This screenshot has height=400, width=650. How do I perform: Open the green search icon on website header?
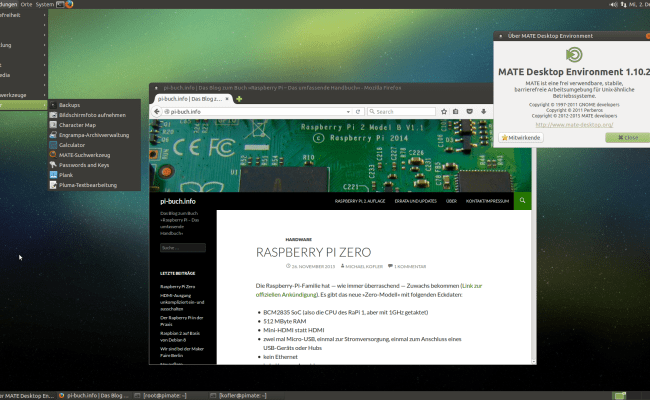[x=522, y=201]
